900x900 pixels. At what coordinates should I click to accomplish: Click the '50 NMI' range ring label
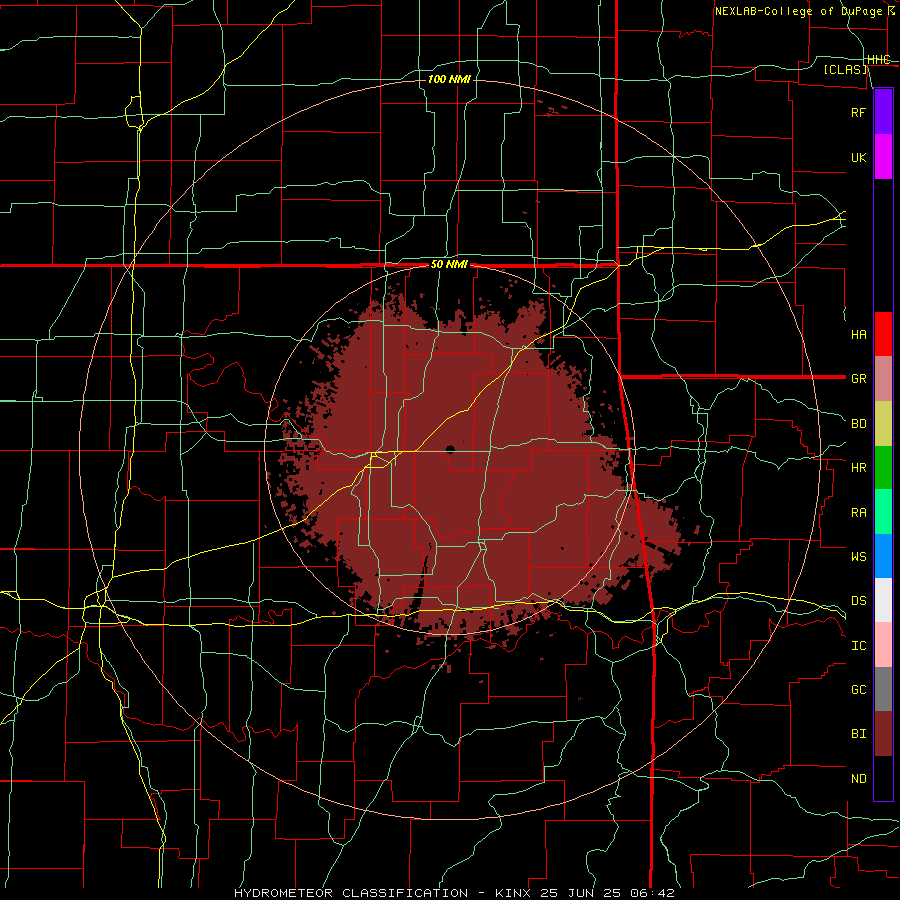(449, 265)
